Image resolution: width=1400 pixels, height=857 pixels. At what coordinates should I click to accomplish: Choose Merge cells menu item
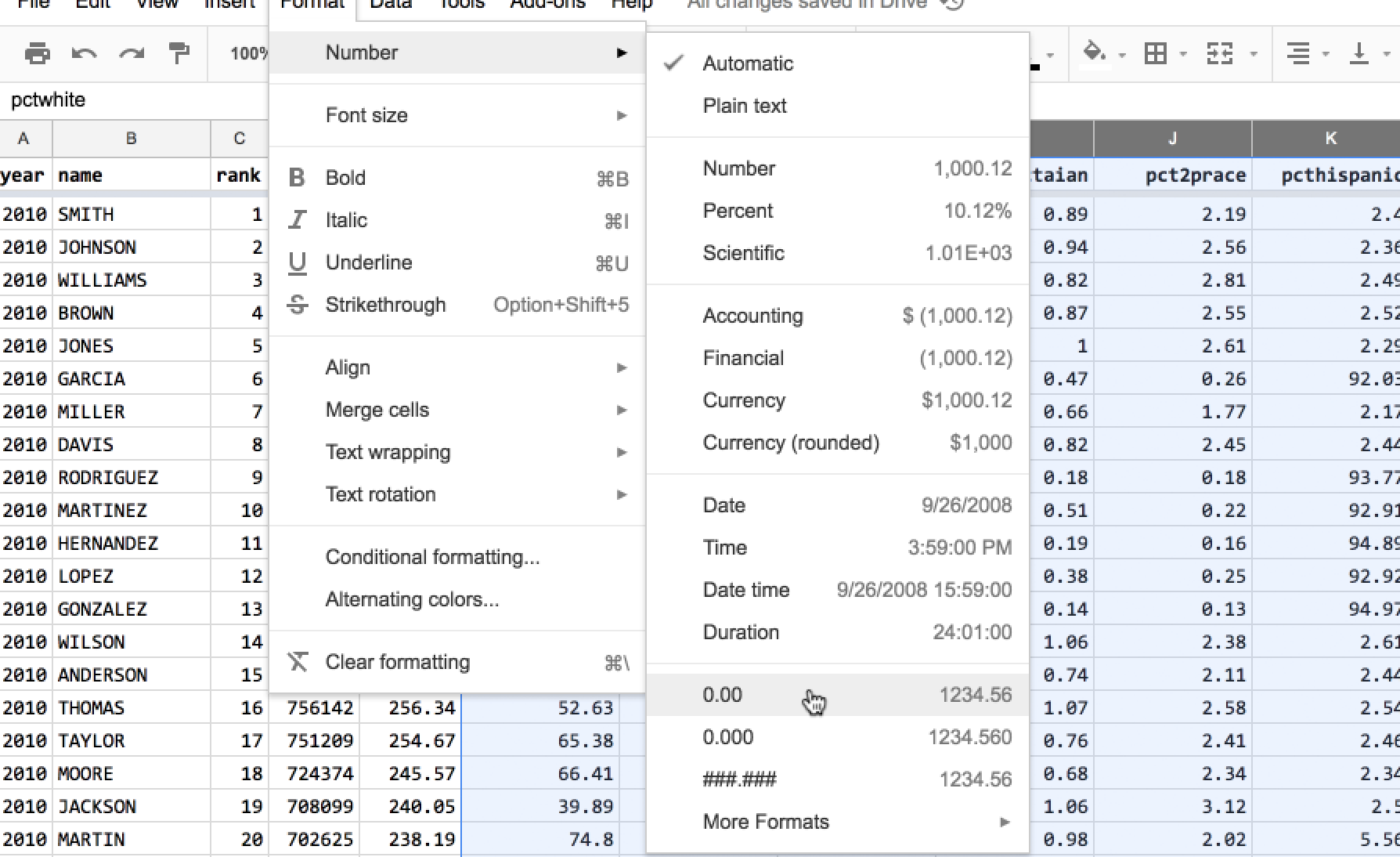click(x=457, y=410)
